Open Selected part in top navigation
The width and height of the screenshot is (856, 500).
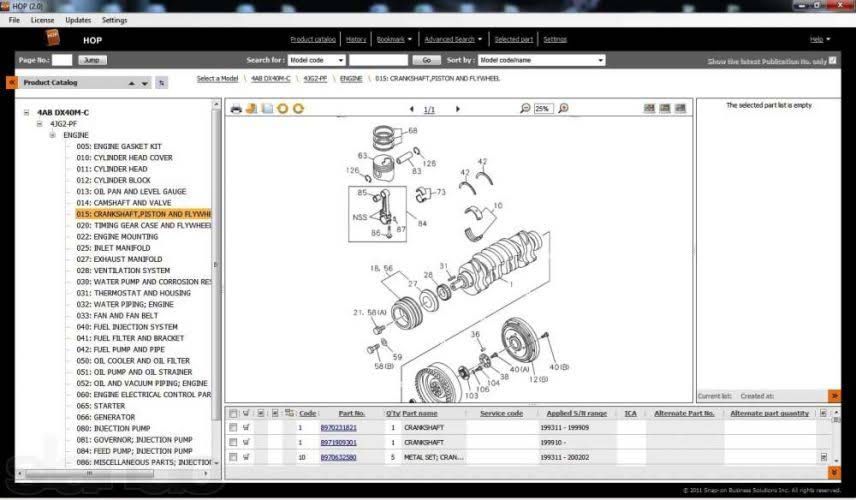point(514,39)
